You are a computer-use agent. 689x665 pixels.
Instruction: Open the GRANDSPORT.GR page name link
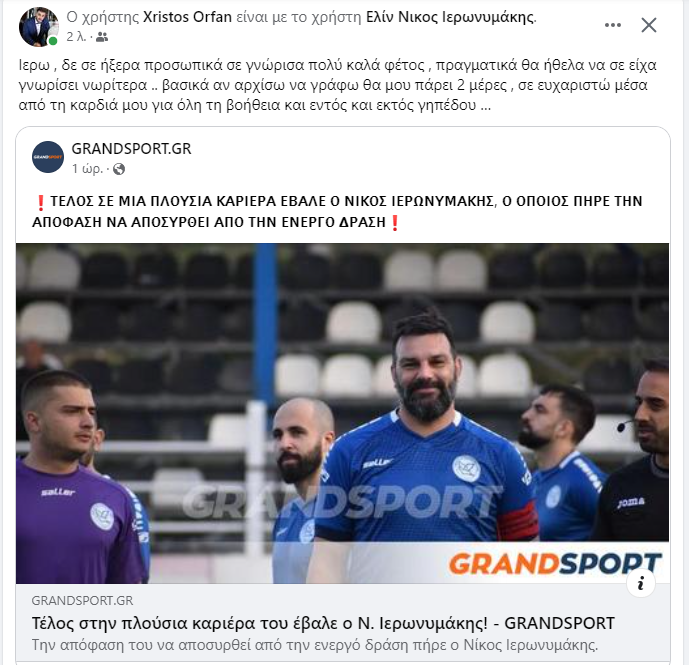pos(131,149)
